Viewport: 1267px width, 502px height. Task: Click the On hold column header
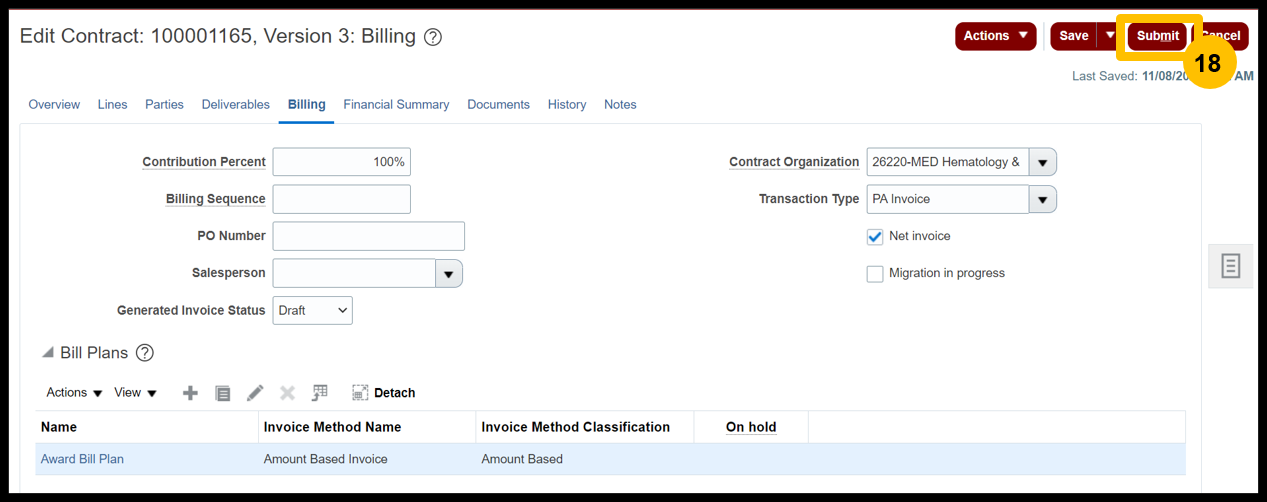(x=751, y=427)
